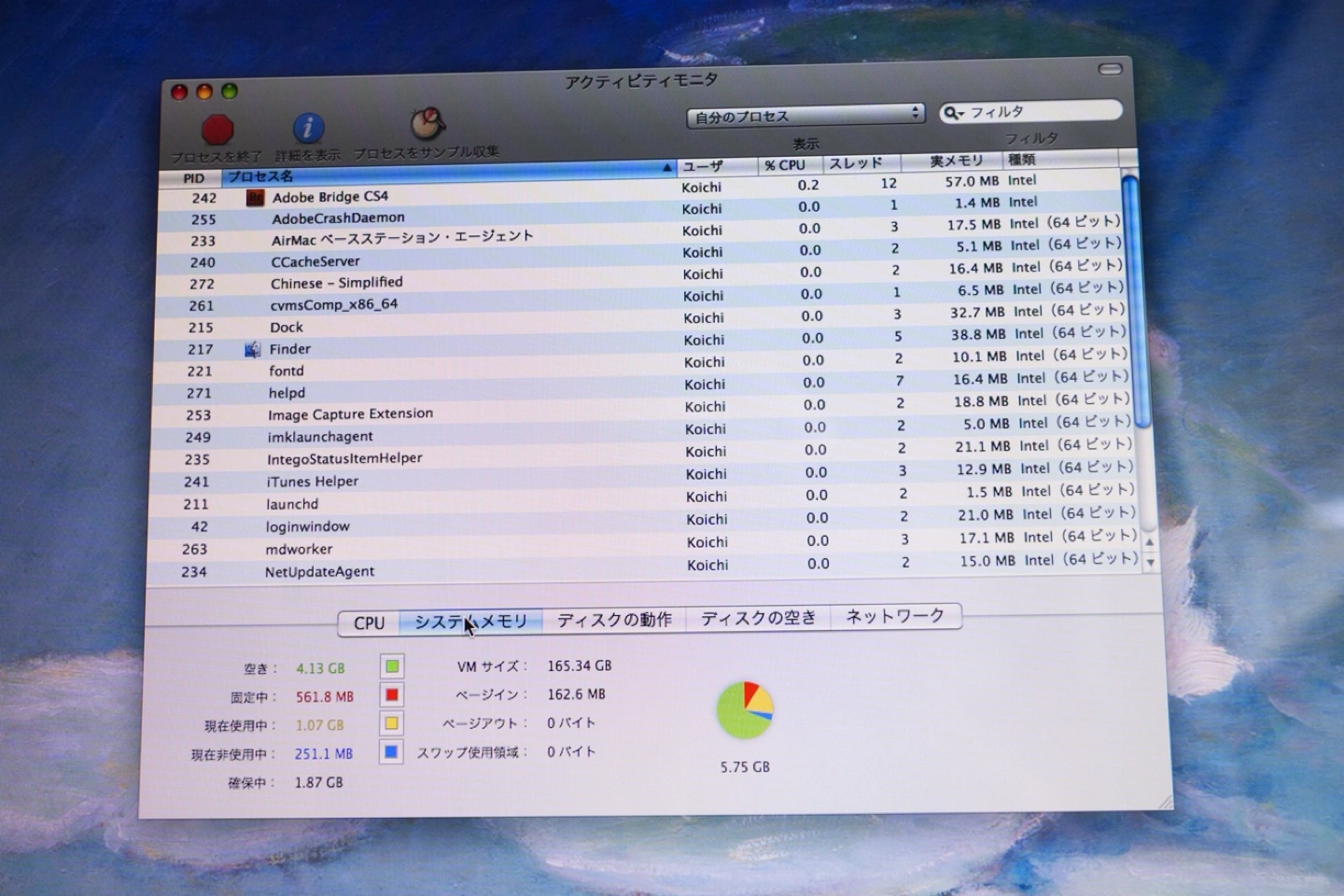1344x896 pixels.
Task: Open the ディスクの動作 tab
Action: tap(614, 619)
